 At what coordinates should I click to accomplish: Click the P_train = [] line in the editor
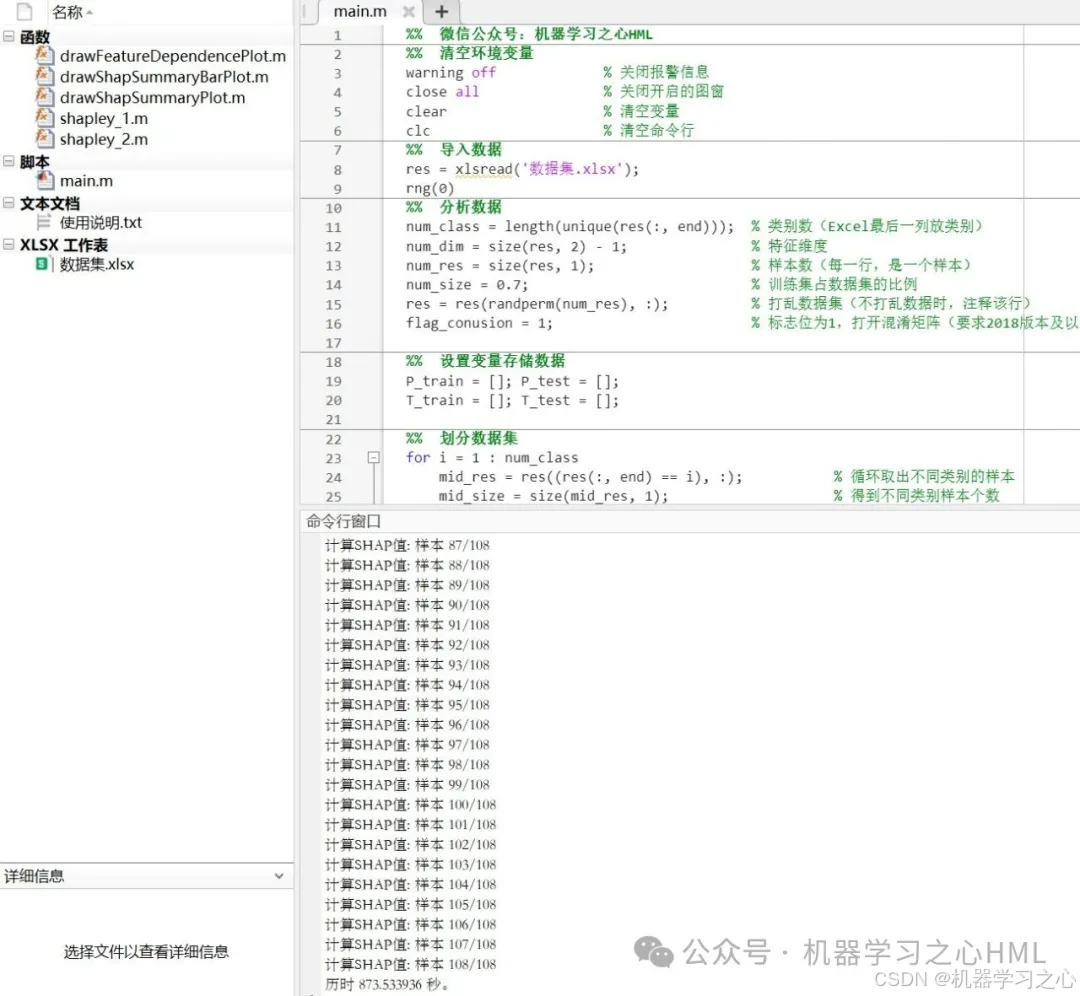(x=512, y=381)
